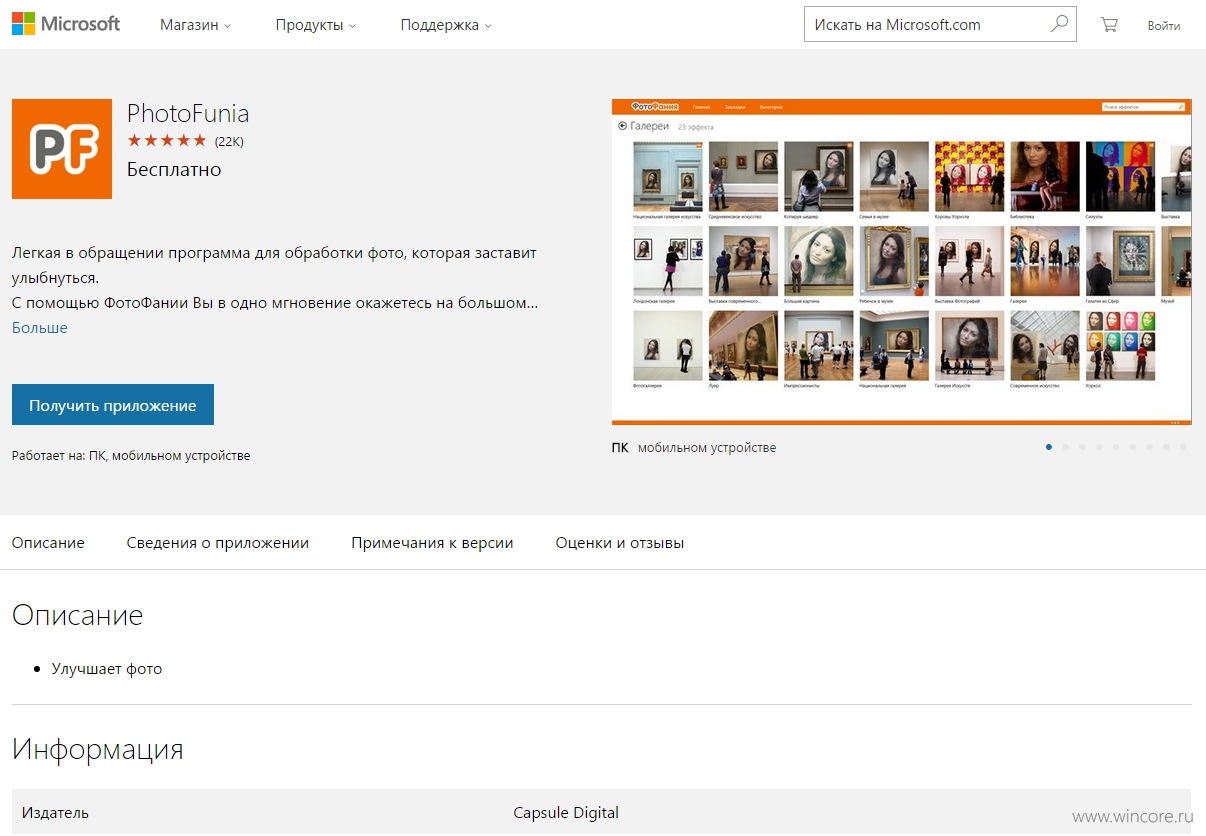Click the PhotoFunia app title
1206x836 pixels.
(188, 113)
